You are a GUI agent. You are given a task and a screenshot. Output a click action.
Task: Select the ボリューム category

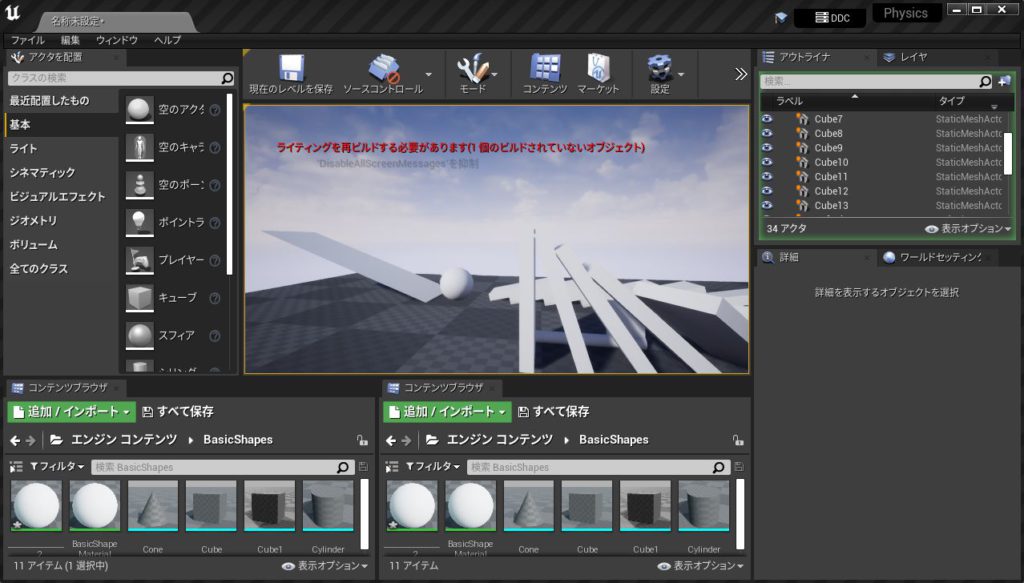tap(33, 245)
